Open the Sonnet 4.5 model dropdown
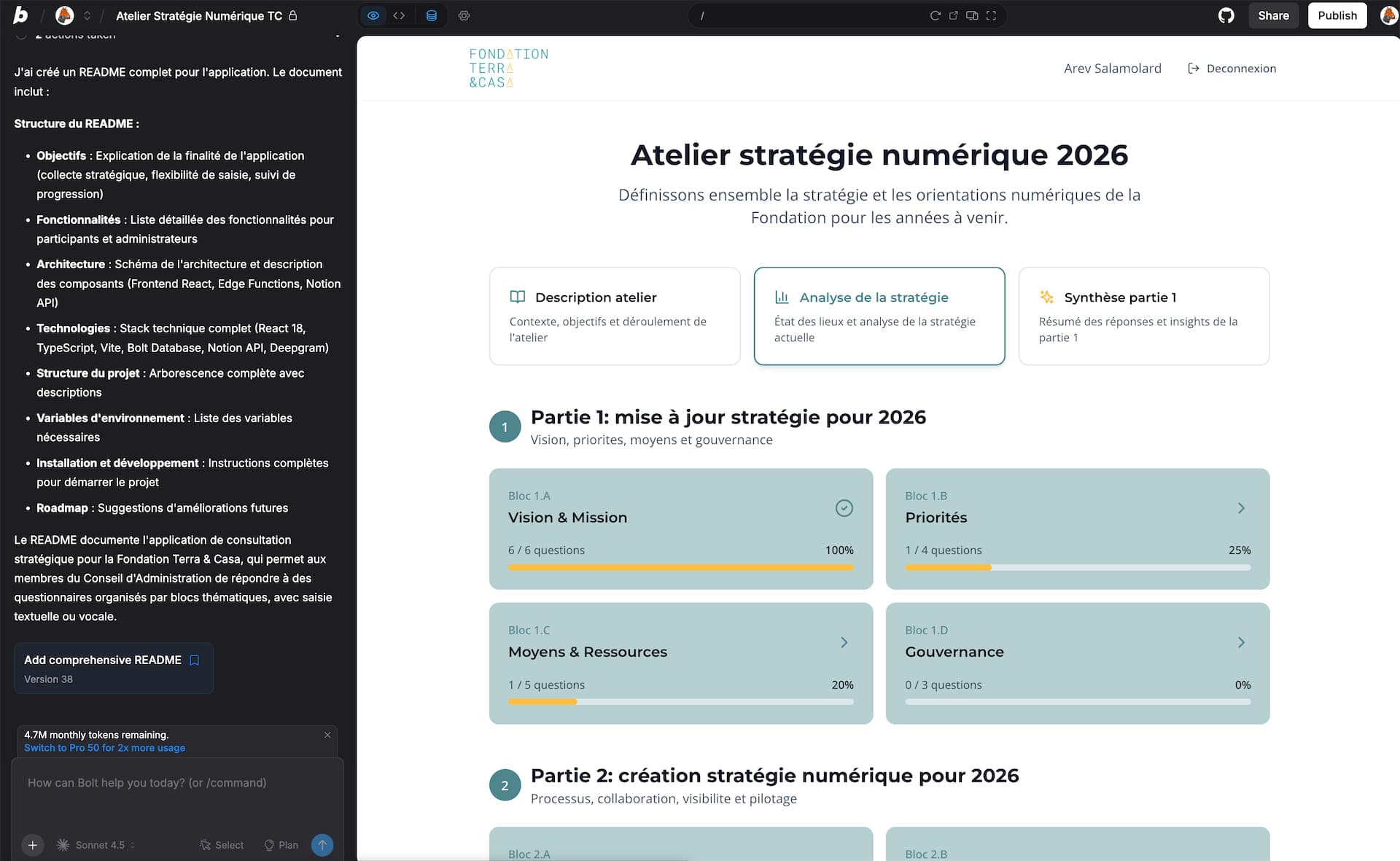Image resolution: width=1400 pixels, height=861 pixels. pyautogui.click(x=97, y=845)
